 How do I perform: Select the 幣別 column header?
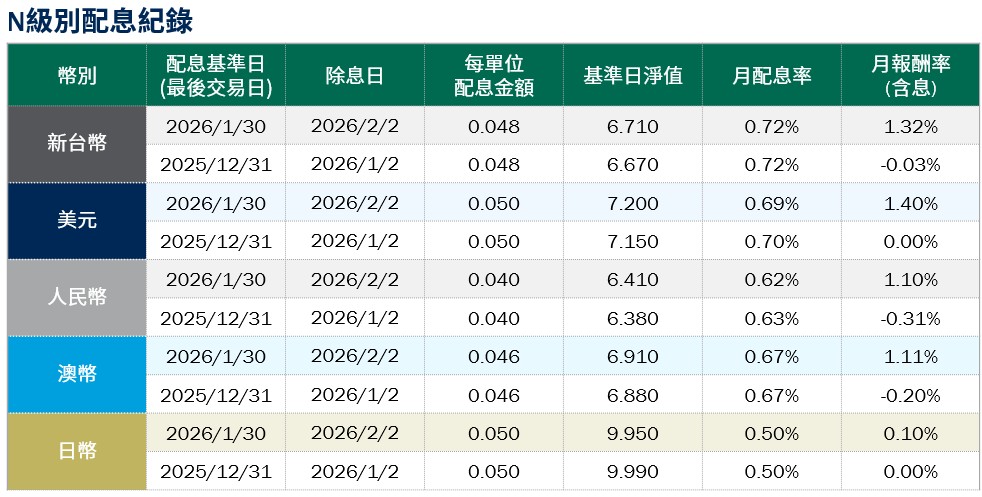pyautogui.click(x=77, y=76)
